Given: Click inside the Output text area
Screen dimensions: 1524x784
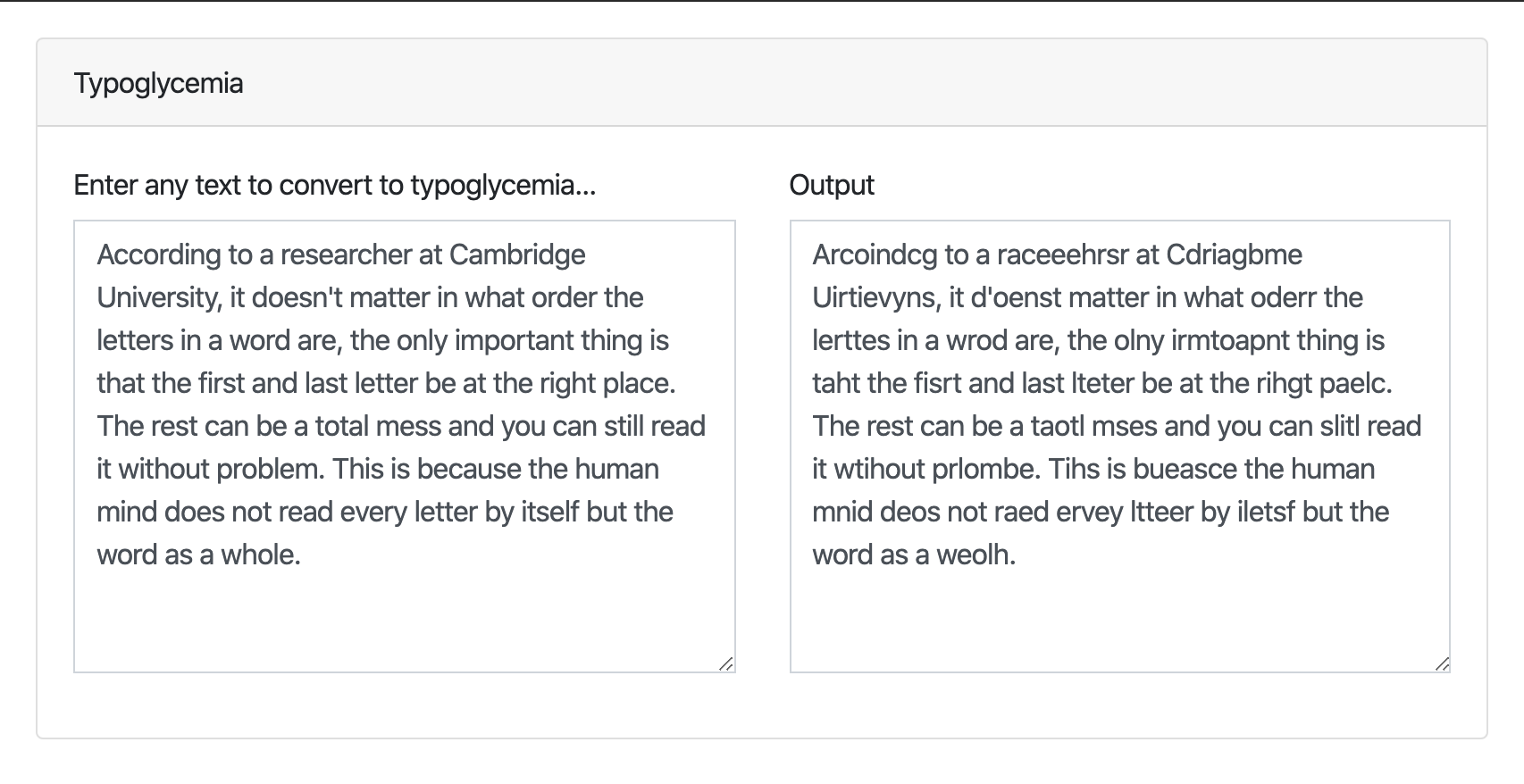Looking at the screenshot, I should point(1117,402).
